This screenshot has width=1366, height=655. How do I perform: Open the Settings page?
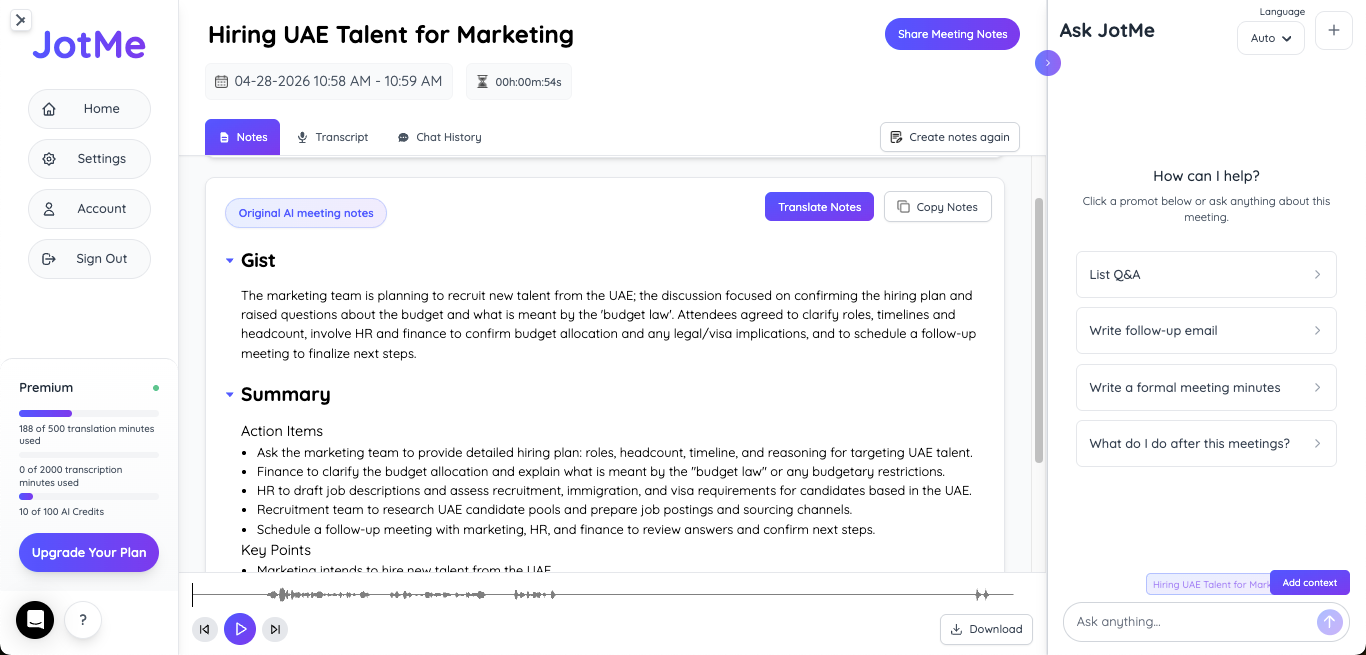(89, 159)
